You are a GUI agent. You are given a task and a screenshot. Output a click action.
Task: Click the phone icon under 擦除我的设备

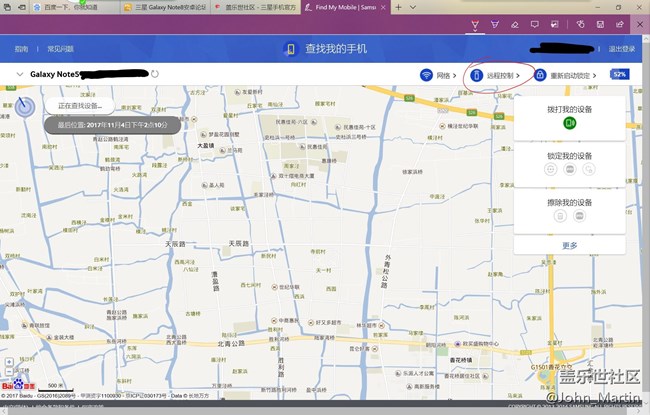(x=560, y=216)
